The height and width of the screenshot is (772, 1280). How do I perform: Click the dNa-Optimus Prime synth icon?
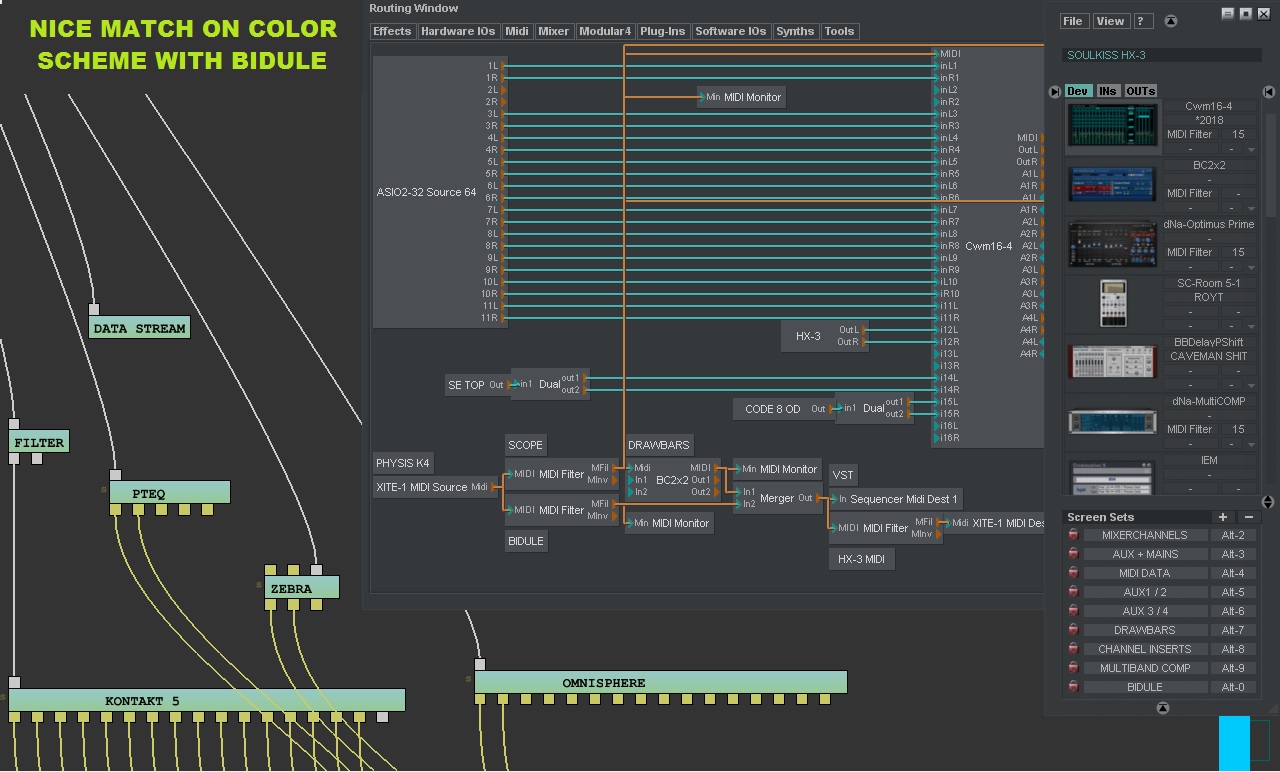tap(1113, 244)
